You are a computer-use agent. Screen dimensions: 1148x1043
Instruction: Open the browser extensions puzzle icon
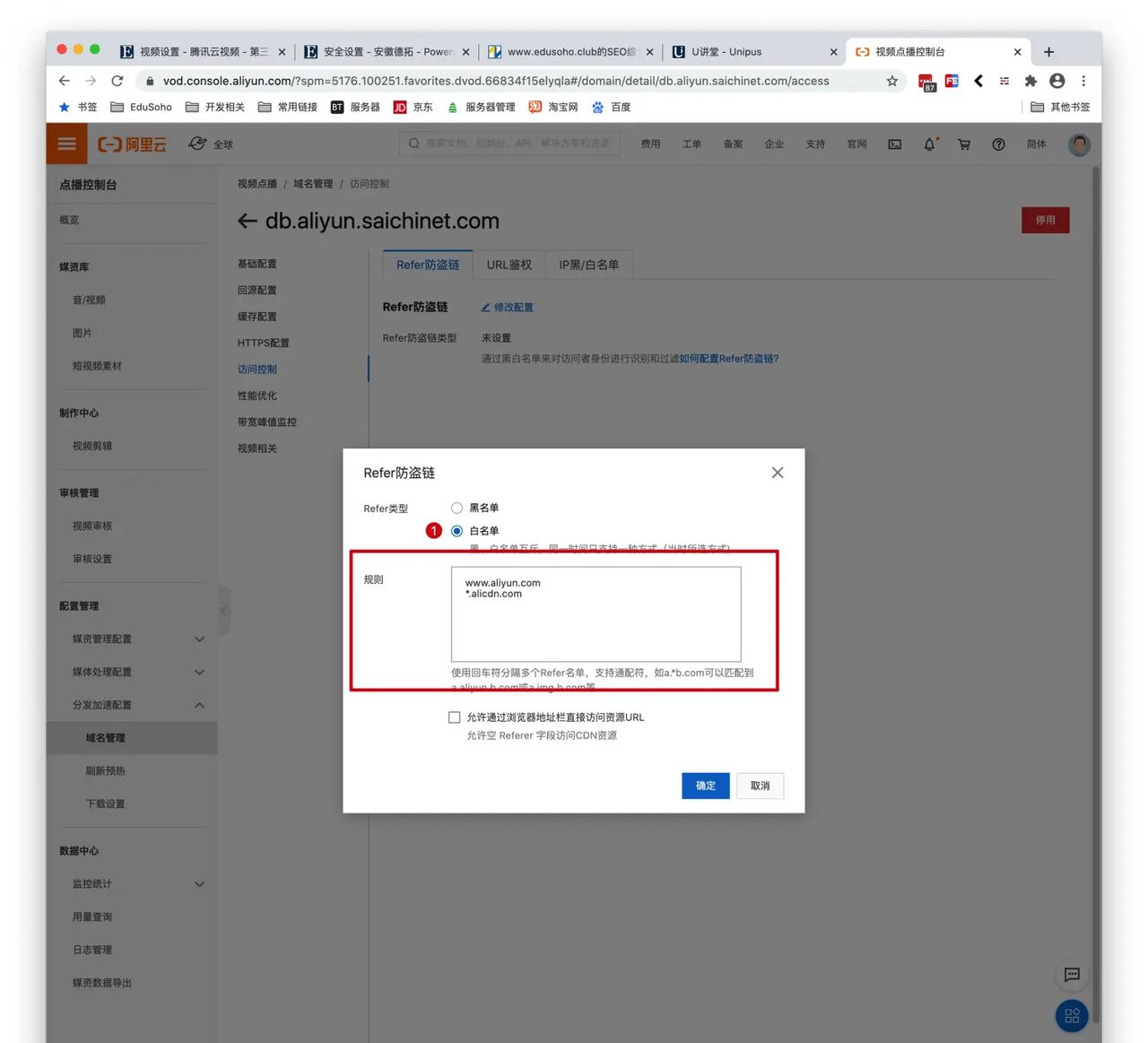tap(1031, 81)
